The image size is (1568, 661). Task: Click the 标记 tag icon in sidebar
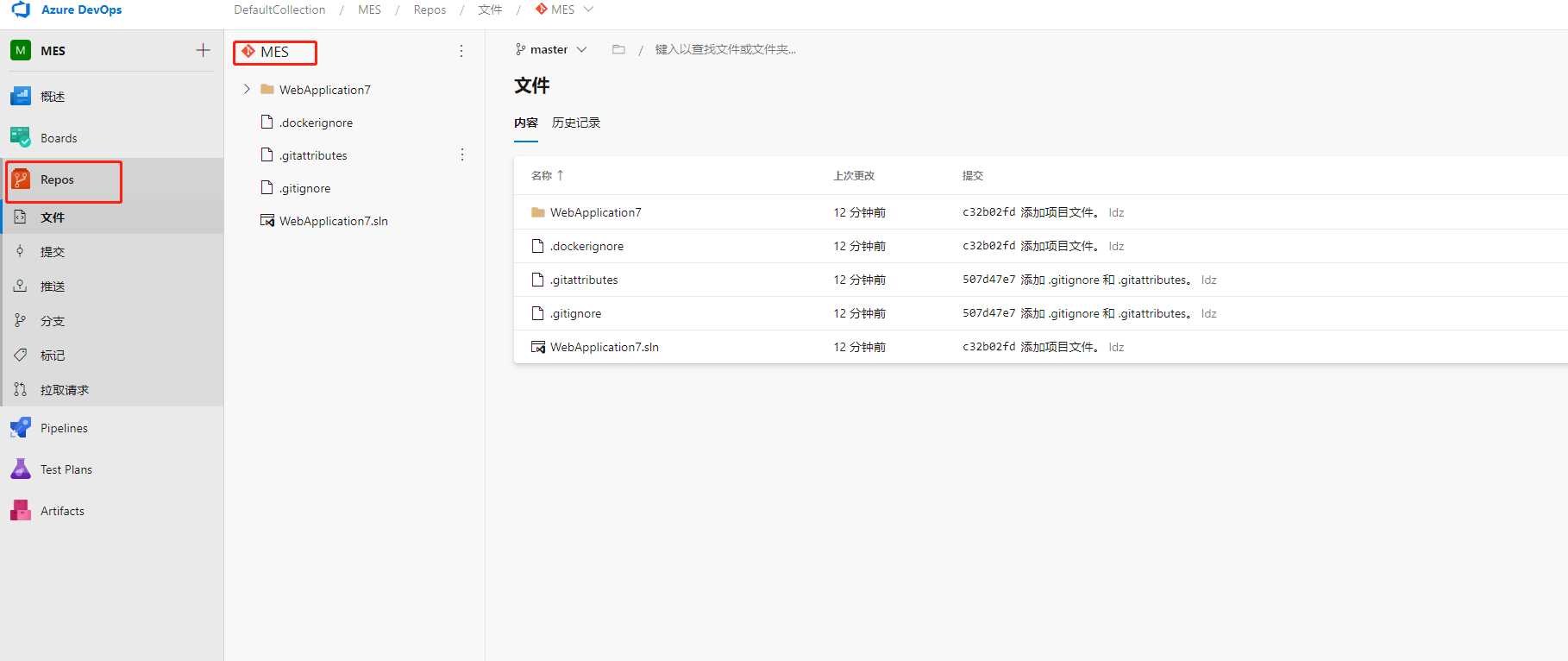pos(21,356)
